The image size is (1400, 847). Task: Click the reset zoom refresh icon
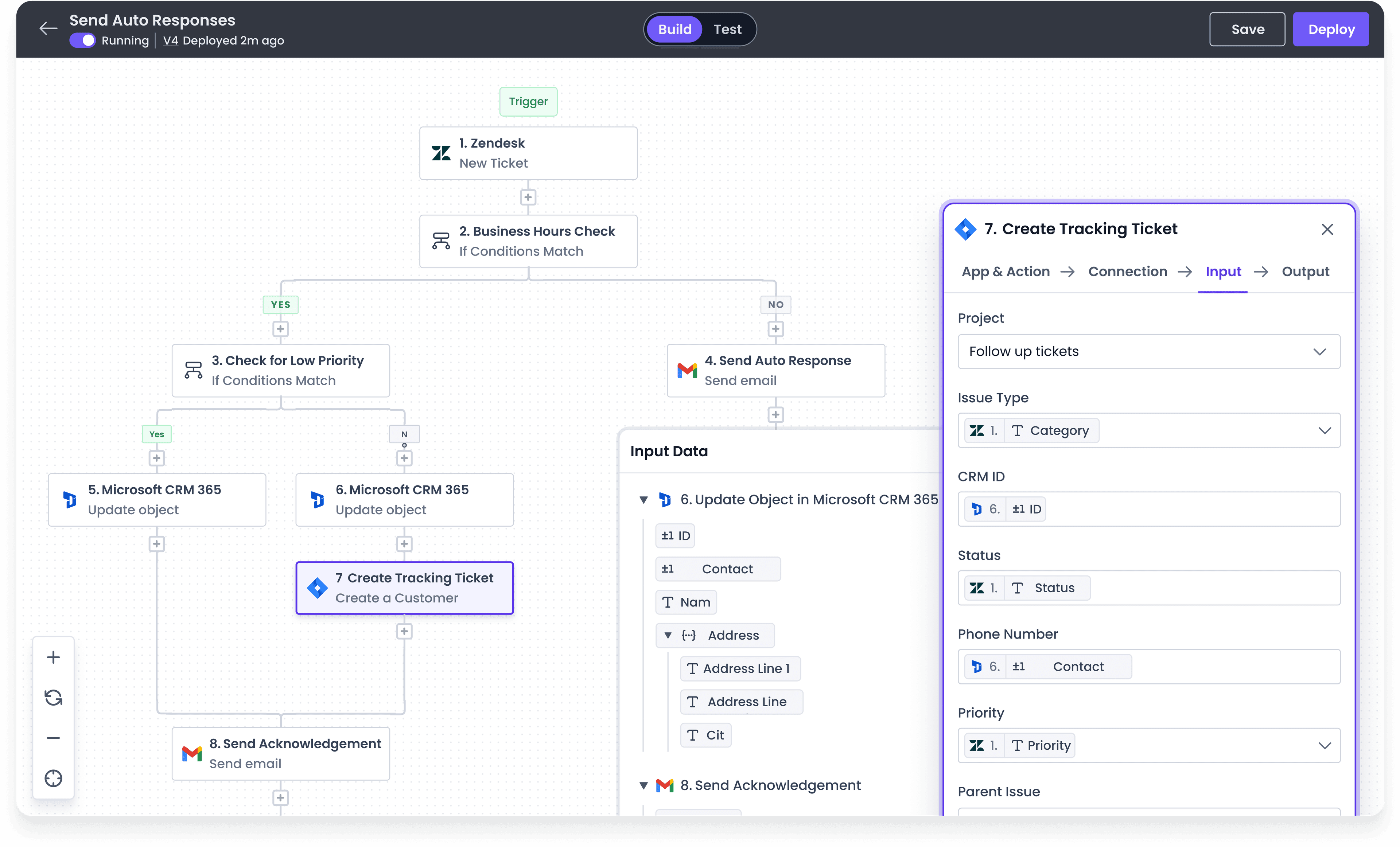point(53,697)
